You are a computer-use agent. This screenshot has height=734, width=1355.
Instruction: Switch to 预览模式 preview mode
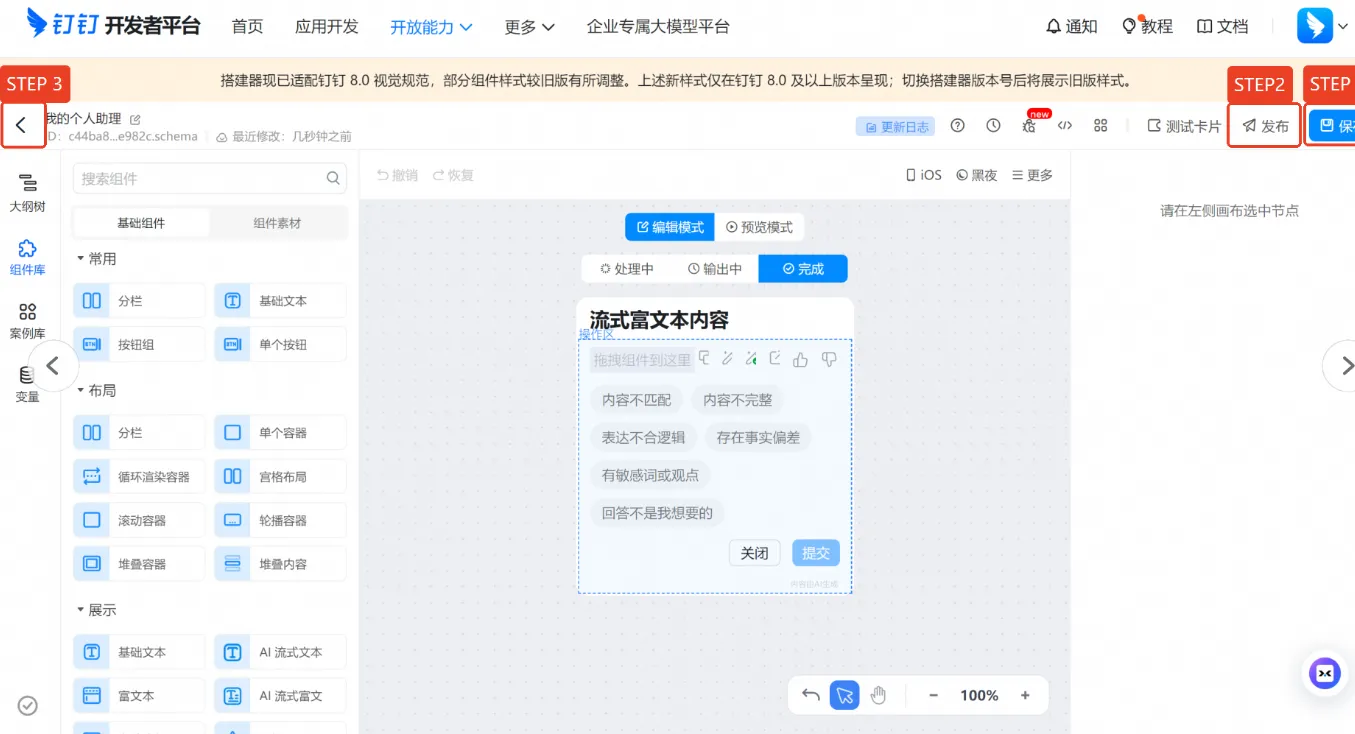click(x=759, y=227)
